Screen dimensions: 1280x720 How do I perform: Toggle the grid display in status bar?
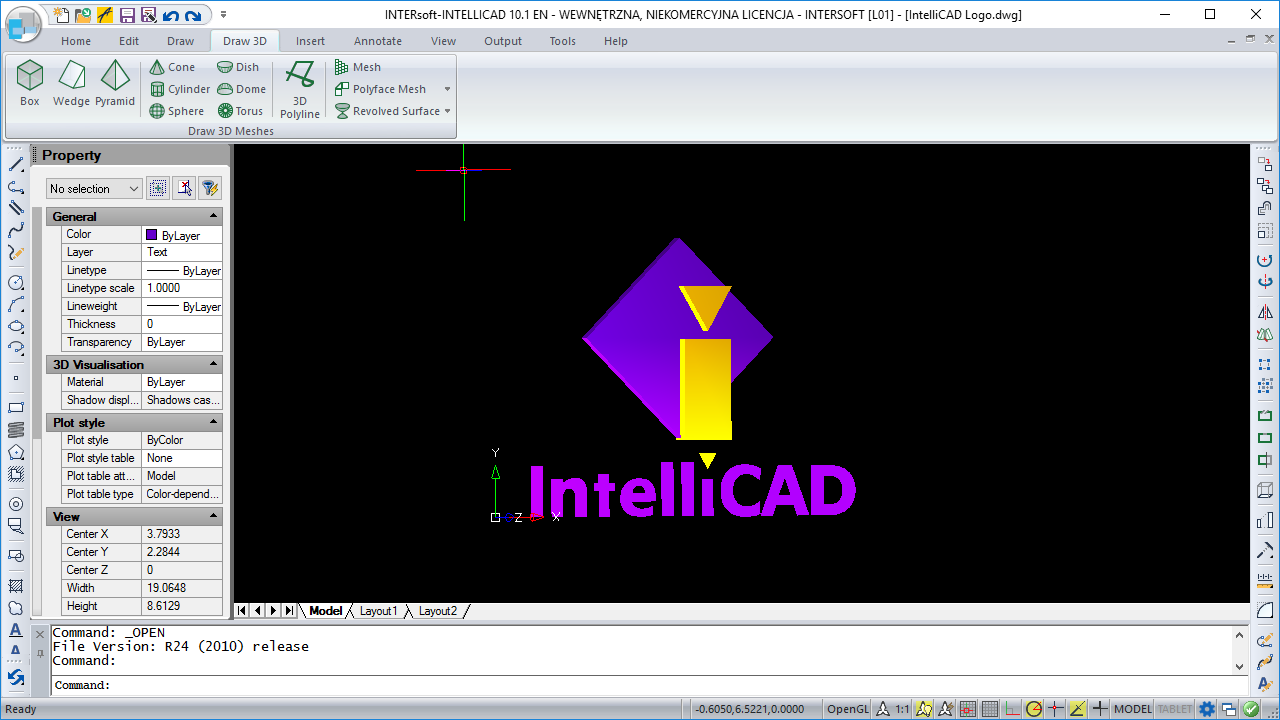(989, 709)
